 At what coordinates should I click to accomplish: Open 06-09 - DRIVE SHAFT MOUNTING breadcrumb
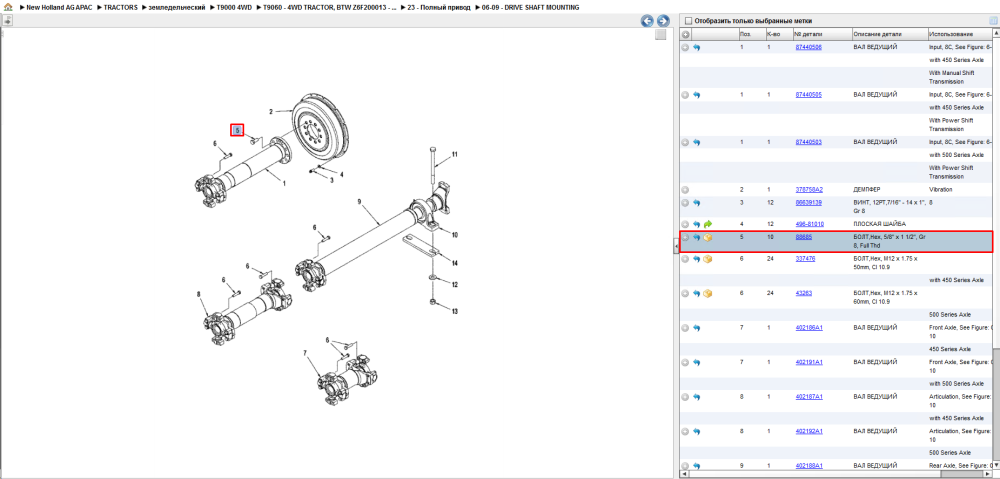point(531,8)
